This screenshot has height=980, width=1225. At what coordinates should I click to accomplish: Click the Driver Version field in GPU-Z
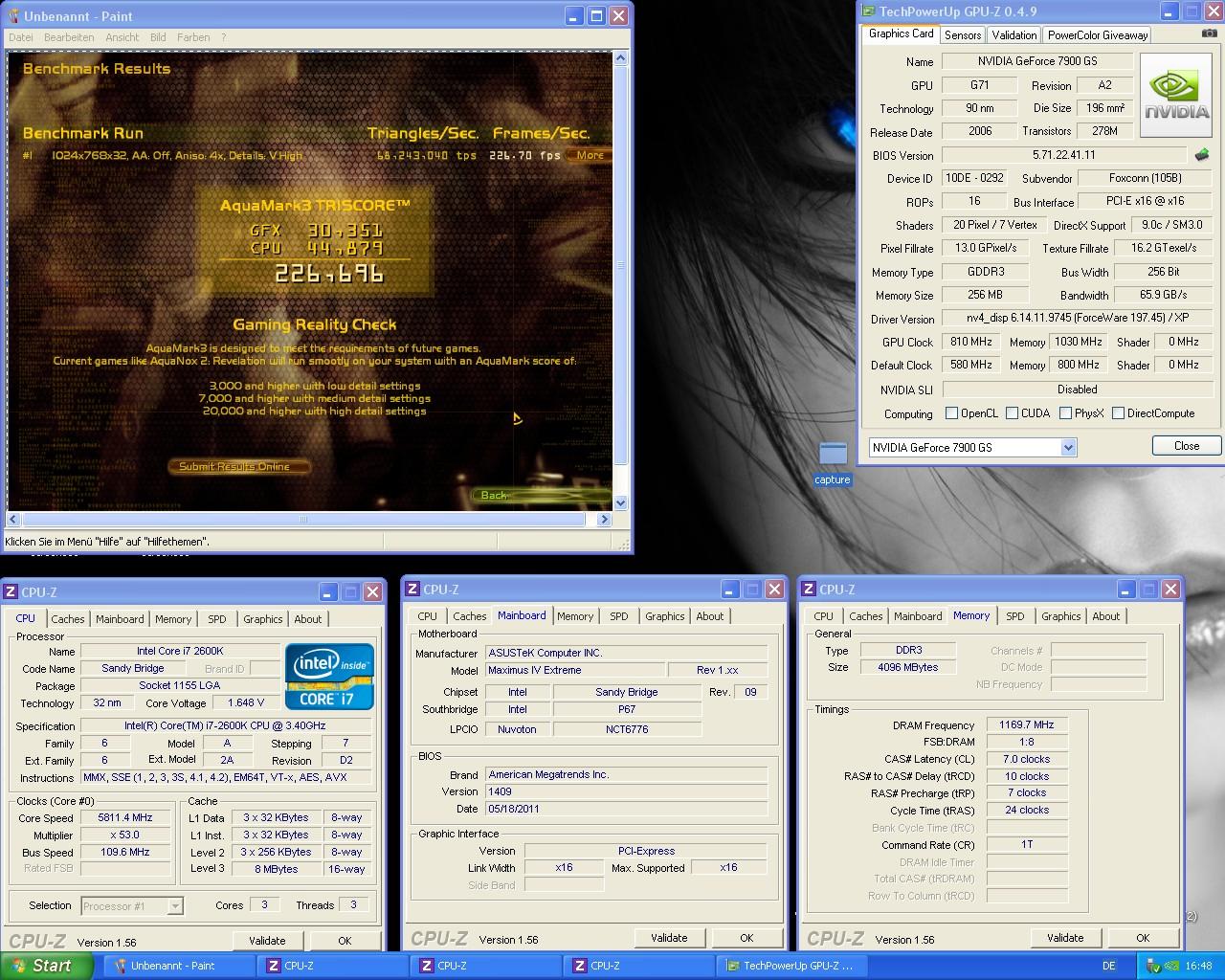(1079, 319)
